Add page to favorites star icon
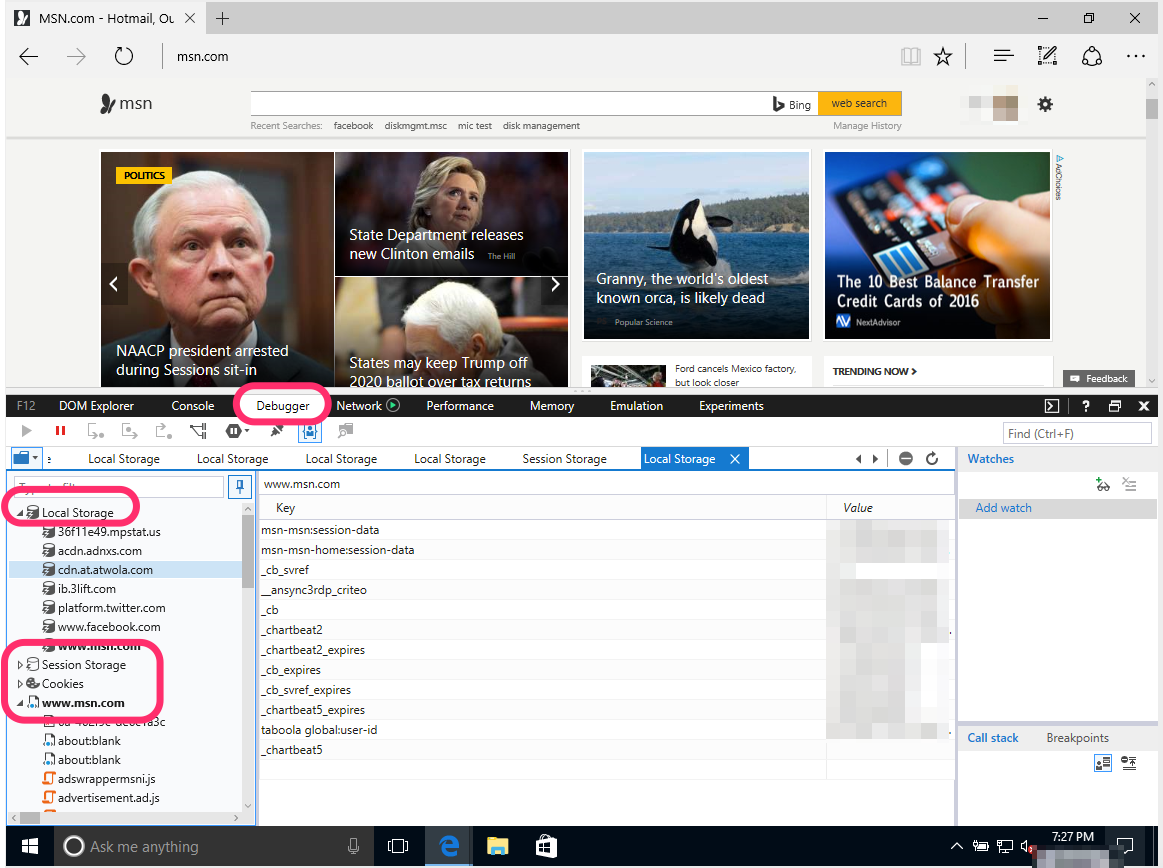Viewport: 1163px width, 868px height. tap(943, 56)
